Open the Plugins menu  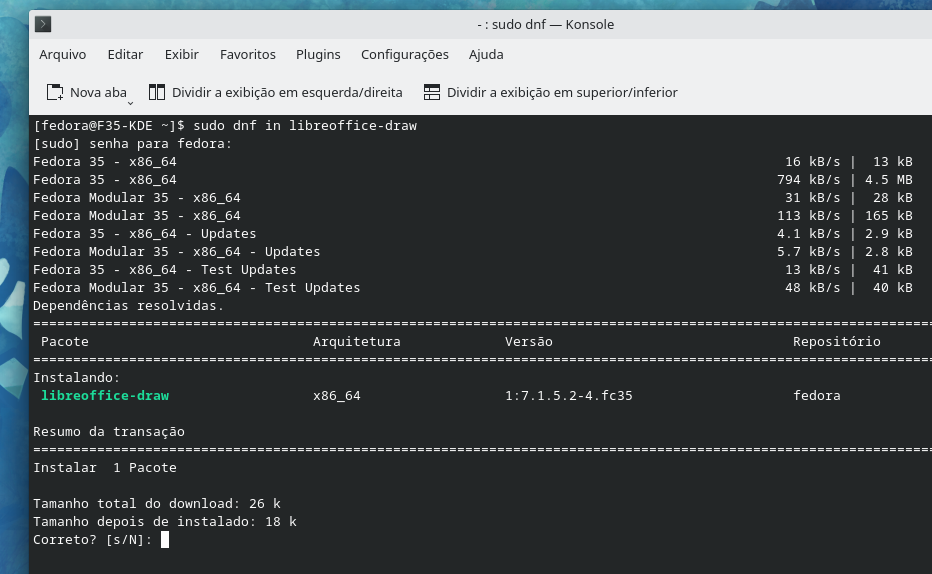pyautogui.click(x=318, y=55)
